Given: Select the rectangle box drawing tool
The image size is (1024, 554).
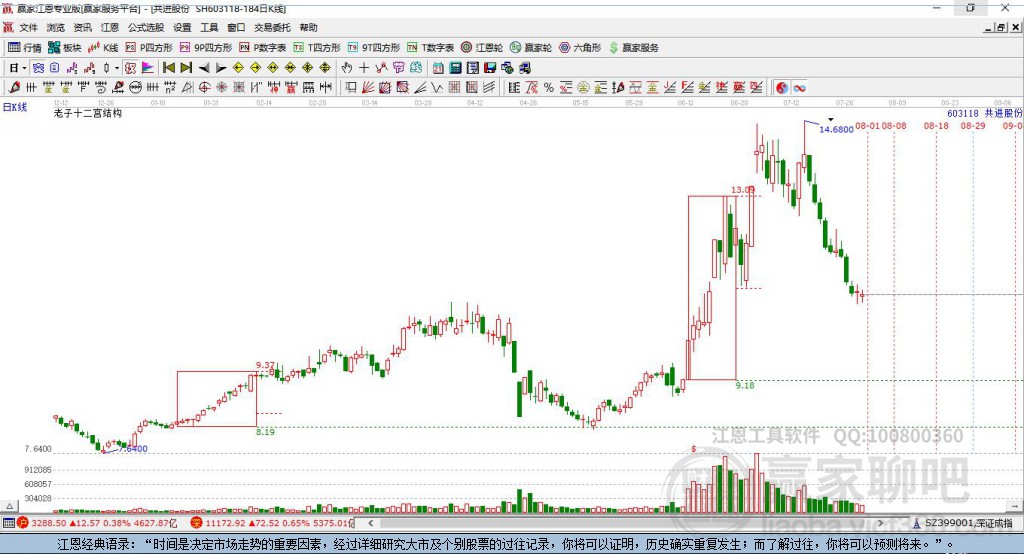Looking at the screenshot, I should (x=351, y=88).
